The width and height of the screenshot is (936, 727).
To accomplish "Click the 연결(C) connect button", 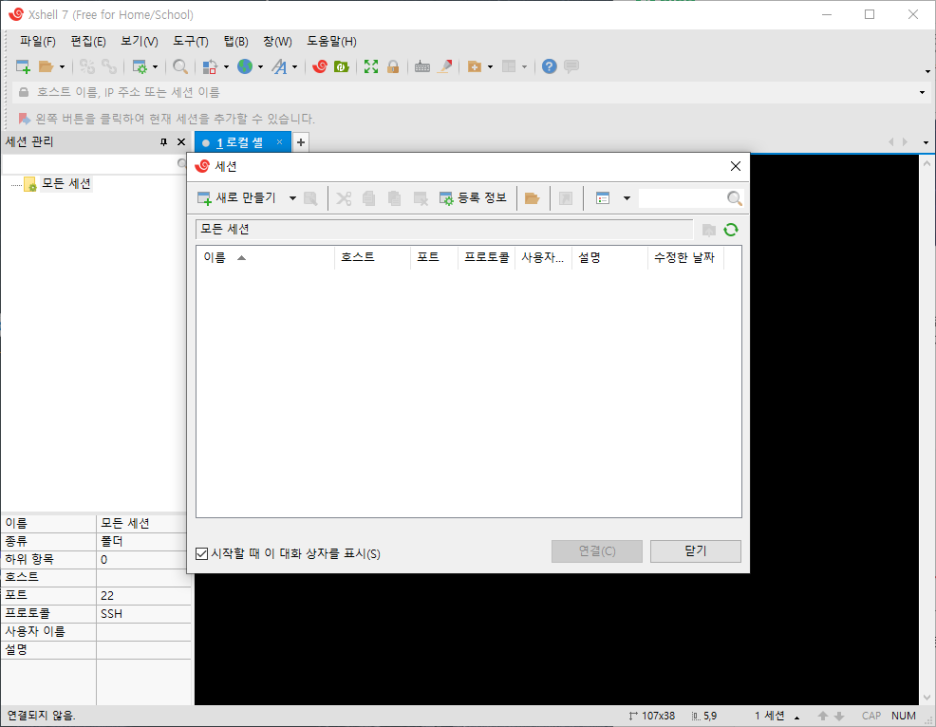I will [x=597, y=551].
